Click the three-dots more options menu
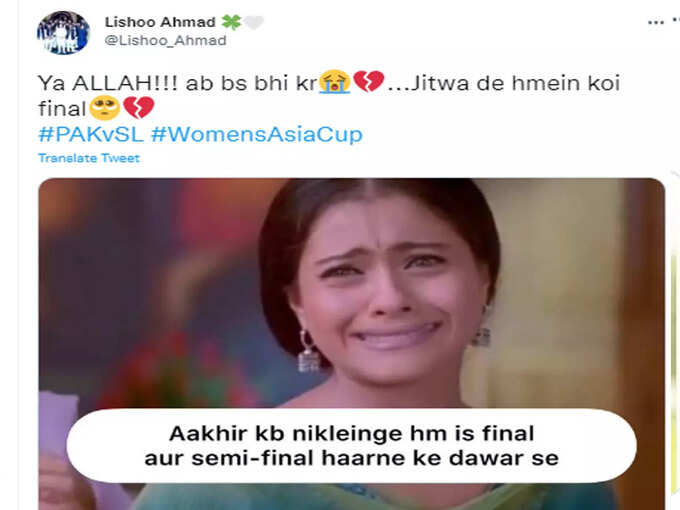Viewport: 680px width, 510px height. click(656, 23)
